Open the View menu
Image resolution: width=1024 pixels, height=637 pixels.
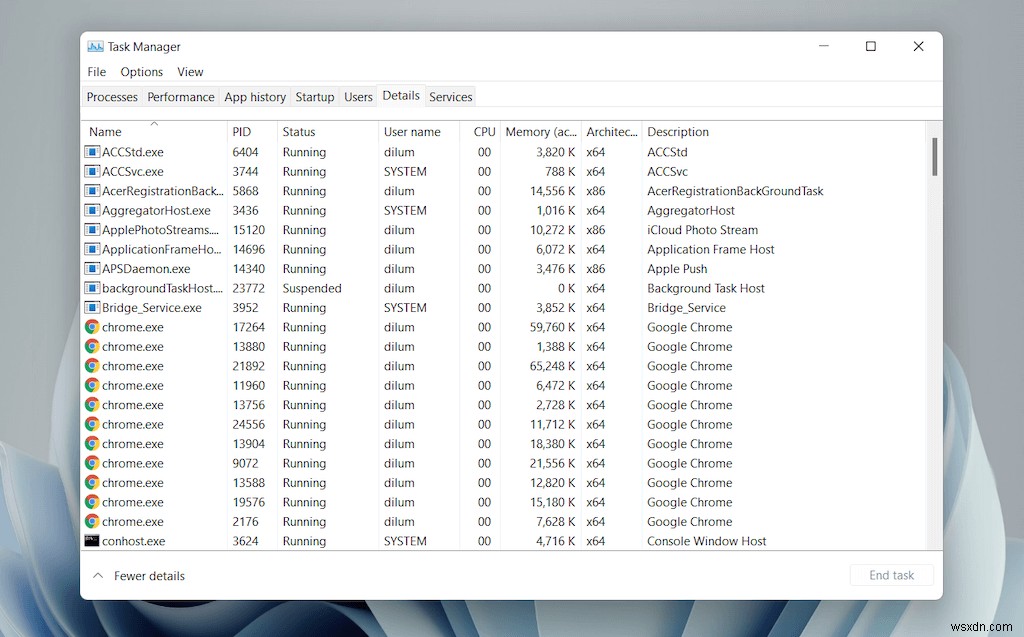click(x=190, y=71)
